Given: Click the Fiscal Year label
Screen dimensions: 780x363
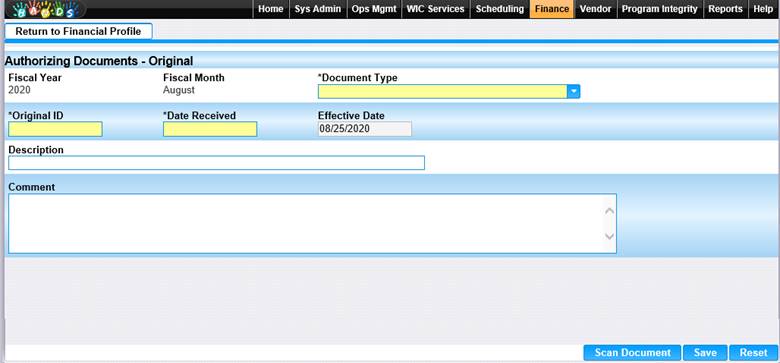Looking at the screenshot, I should (35, 78).
